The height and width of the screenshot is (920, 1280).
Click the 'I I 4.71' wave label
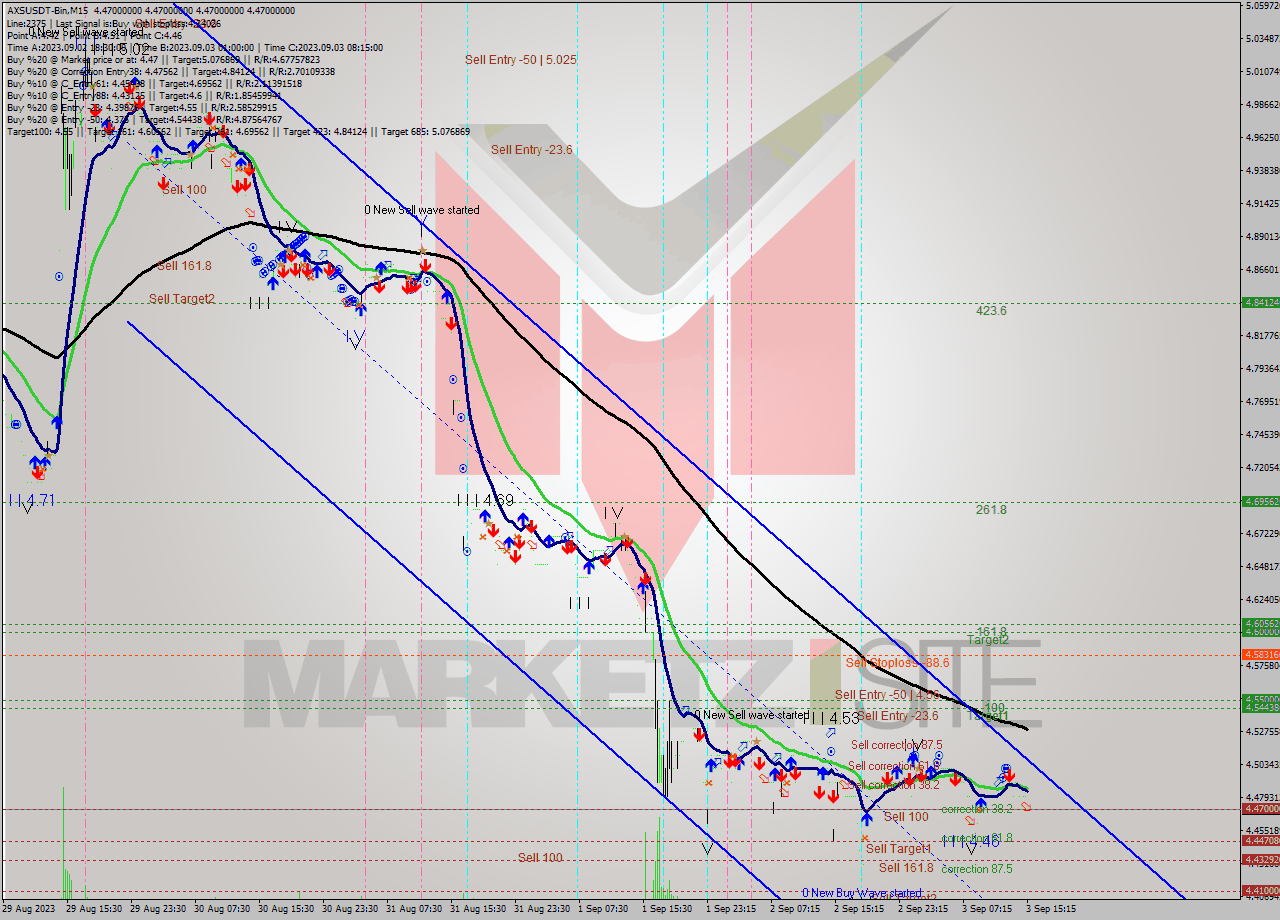click(33, 498)
